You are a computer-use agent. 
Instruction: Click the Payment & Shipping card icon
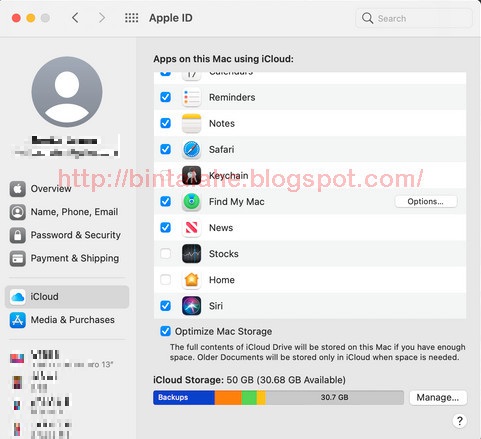pos(18,258)
